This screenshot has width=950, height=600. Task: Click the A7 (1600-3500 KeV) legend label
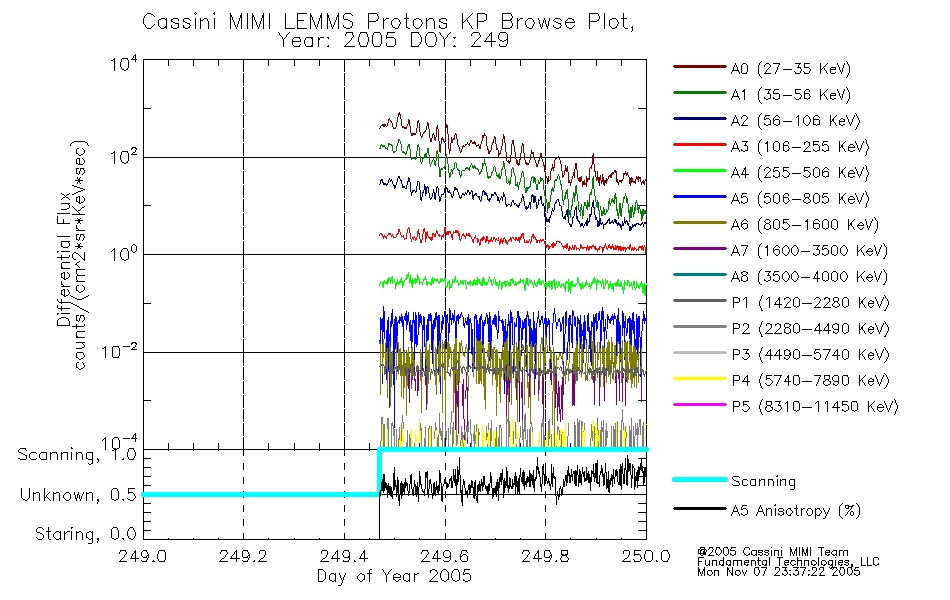809,251
